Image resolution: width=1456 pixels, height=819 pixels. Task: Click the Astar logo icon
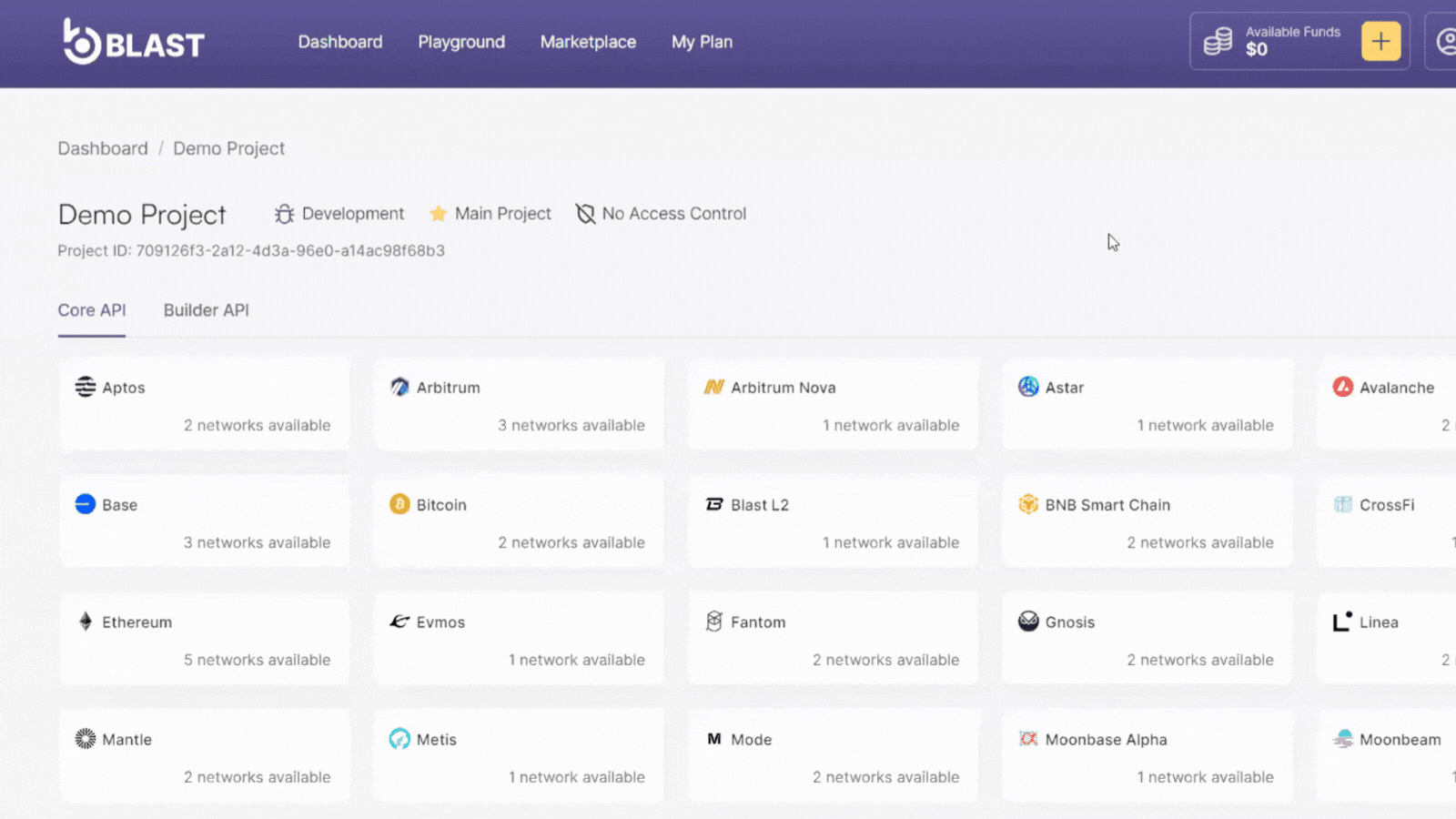tap(1028, 387)
